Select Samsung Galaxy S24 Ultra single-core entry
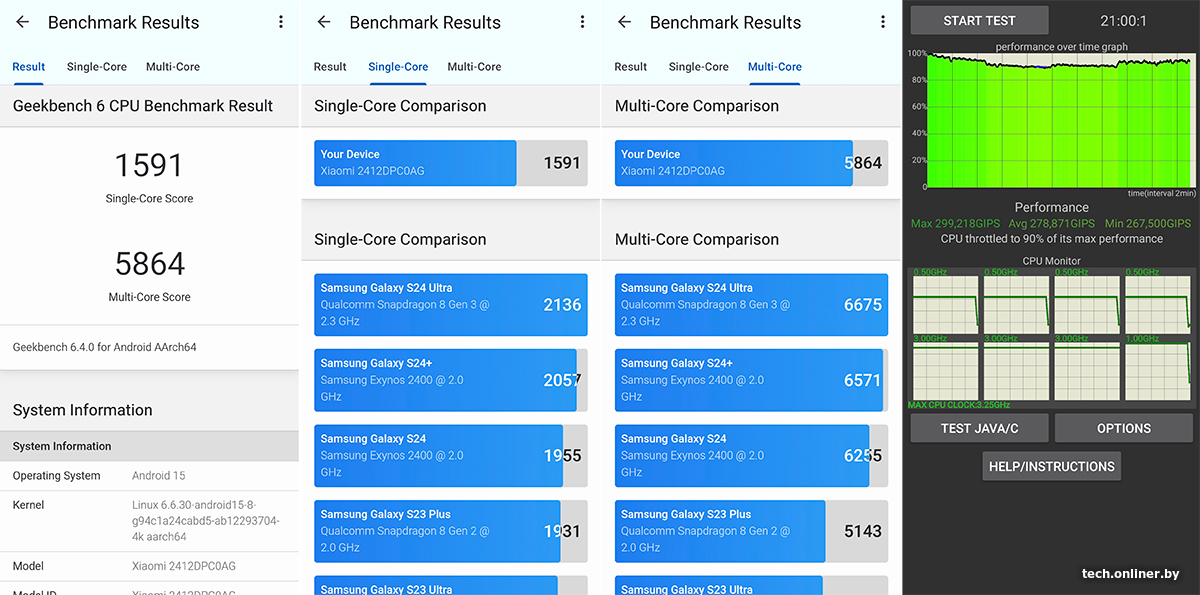Screen dimensions: 1200x595 pos(451,304)
